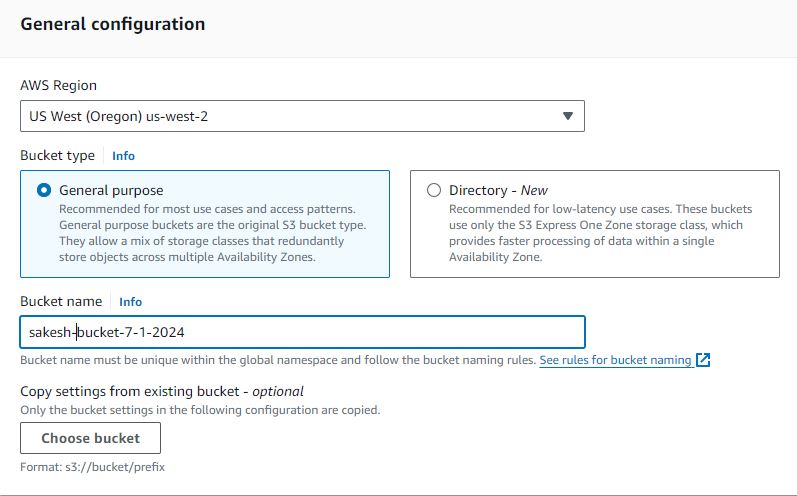
Task: Select the General purpose radio button
Action: [44, 190]
